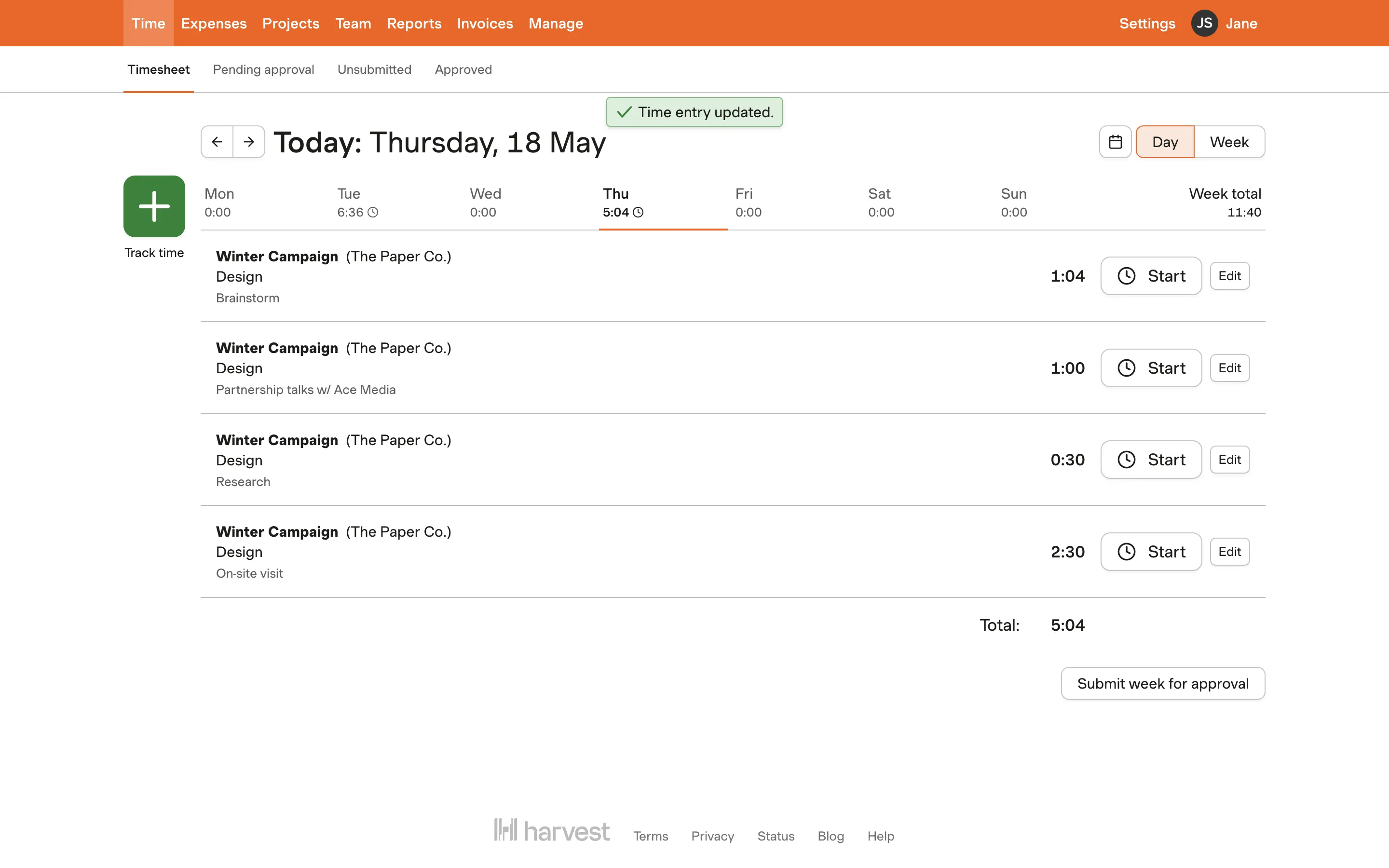Viewport: 1389px width, 868px height.
Task: Go to previous day with left arrow
Action: (x=217, y=142)
